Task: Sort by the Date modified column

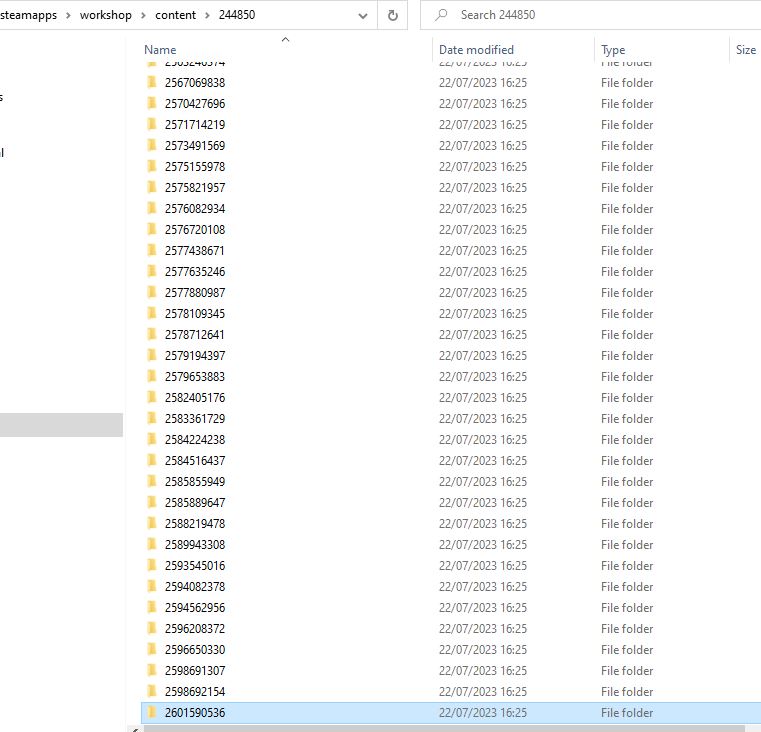Action: [x=476, y=50]
